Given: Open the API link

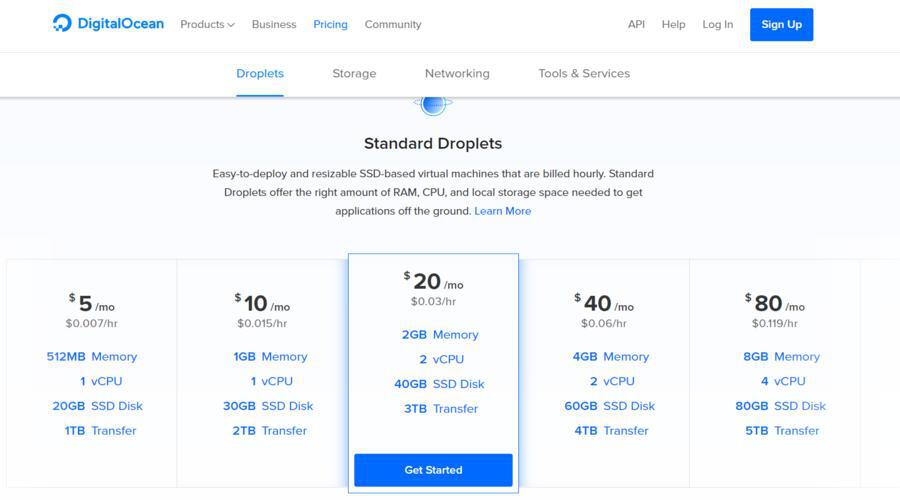Looking at the screenshot, I should pos(636,24).
